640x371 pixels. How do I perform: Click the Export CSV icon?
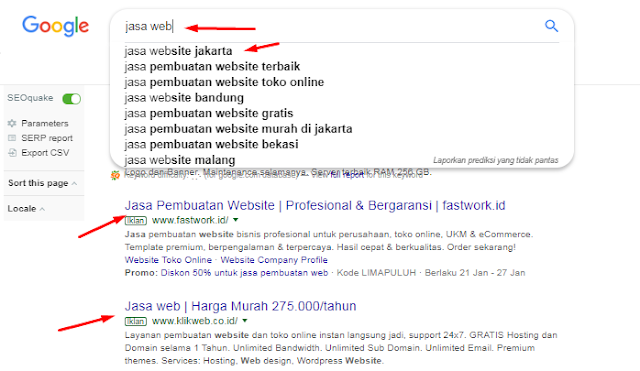(12, 153)
